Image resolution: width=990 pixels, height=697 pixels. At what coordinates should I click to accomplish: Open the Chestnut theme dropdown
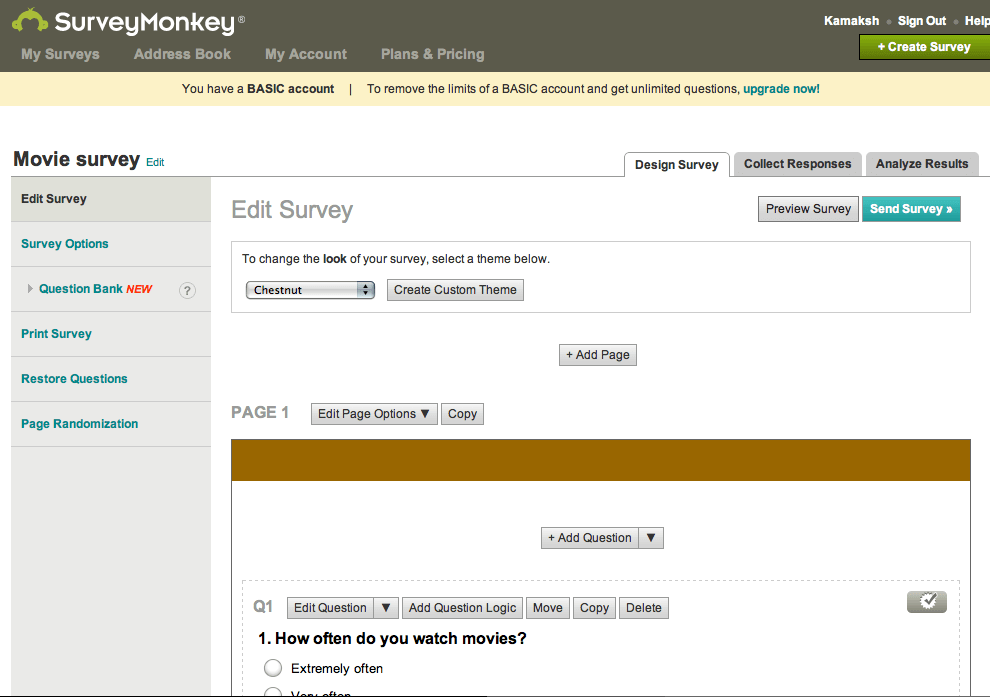point(310,290)
